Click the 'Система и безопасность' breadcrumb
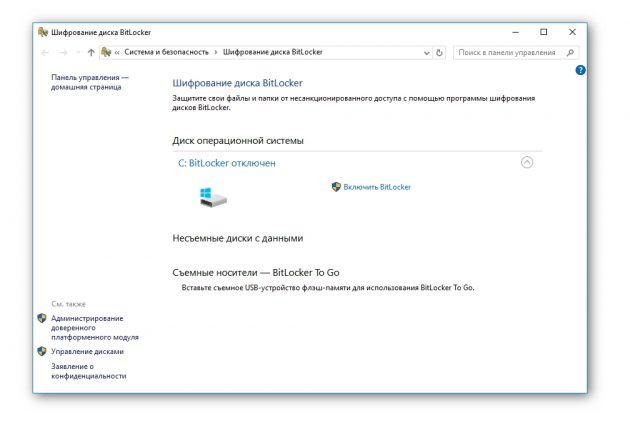The image size is (630, 446). 166,52
